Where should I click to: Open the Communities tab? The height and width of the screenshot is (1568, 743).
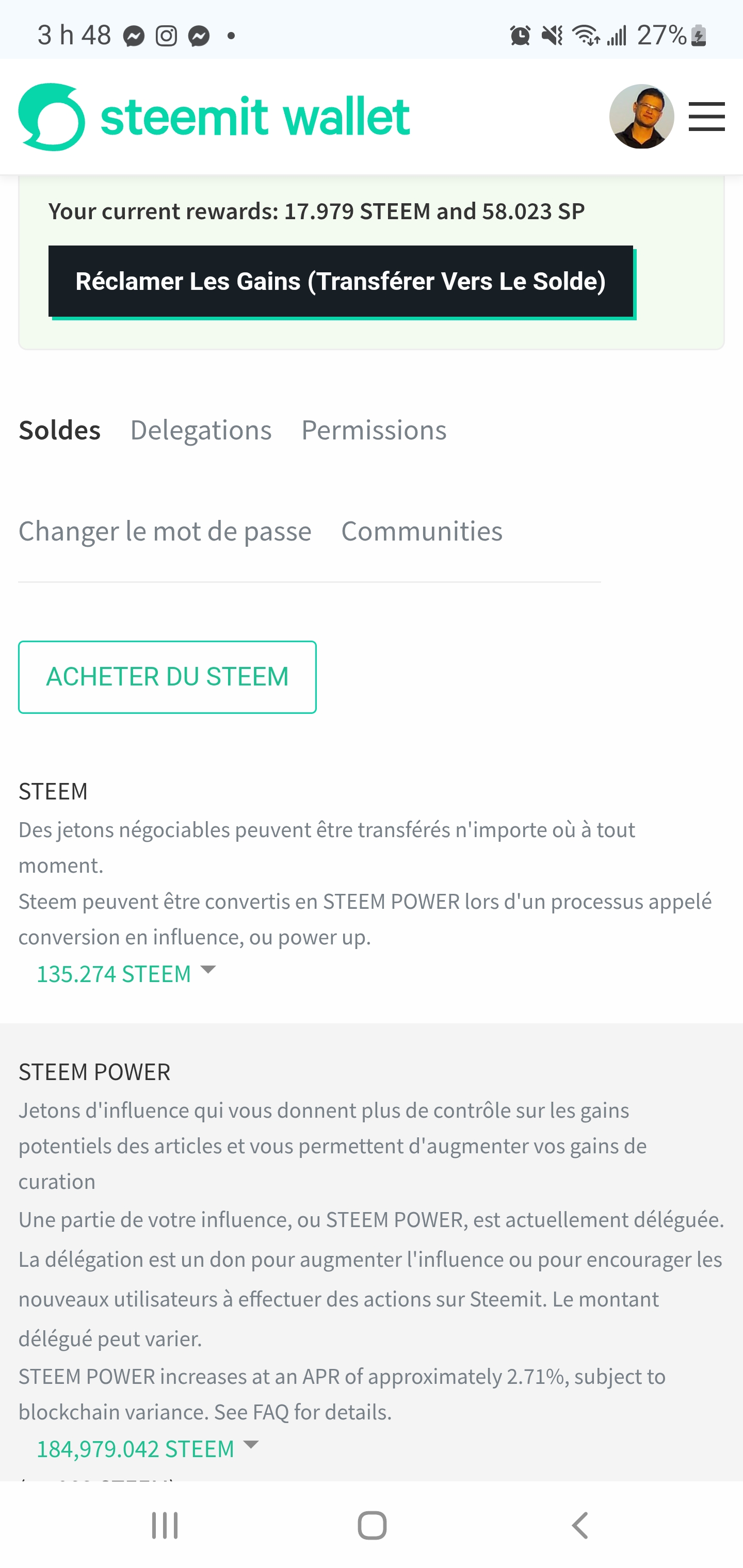[x=422, y=531]
